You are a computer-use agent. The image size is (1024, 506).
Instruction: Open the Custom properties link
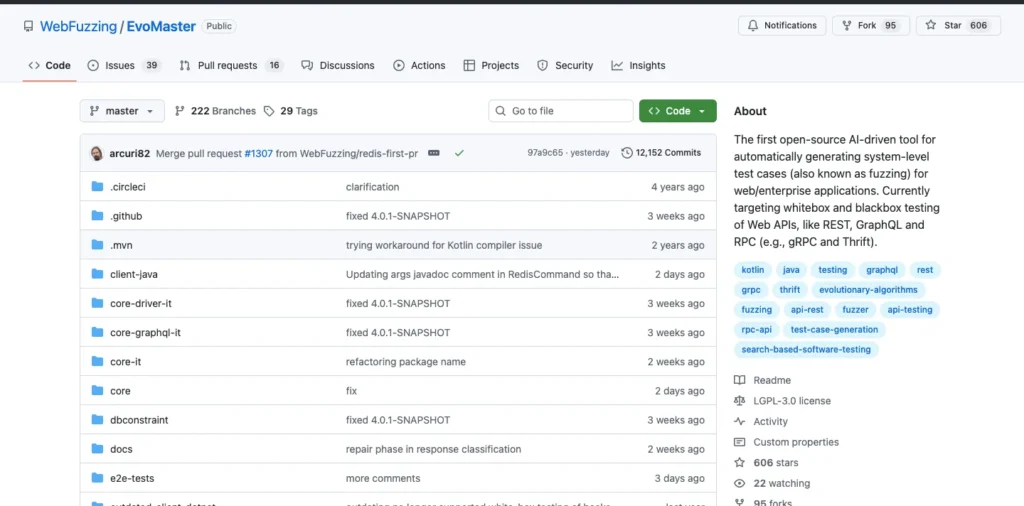coord(787,442)
